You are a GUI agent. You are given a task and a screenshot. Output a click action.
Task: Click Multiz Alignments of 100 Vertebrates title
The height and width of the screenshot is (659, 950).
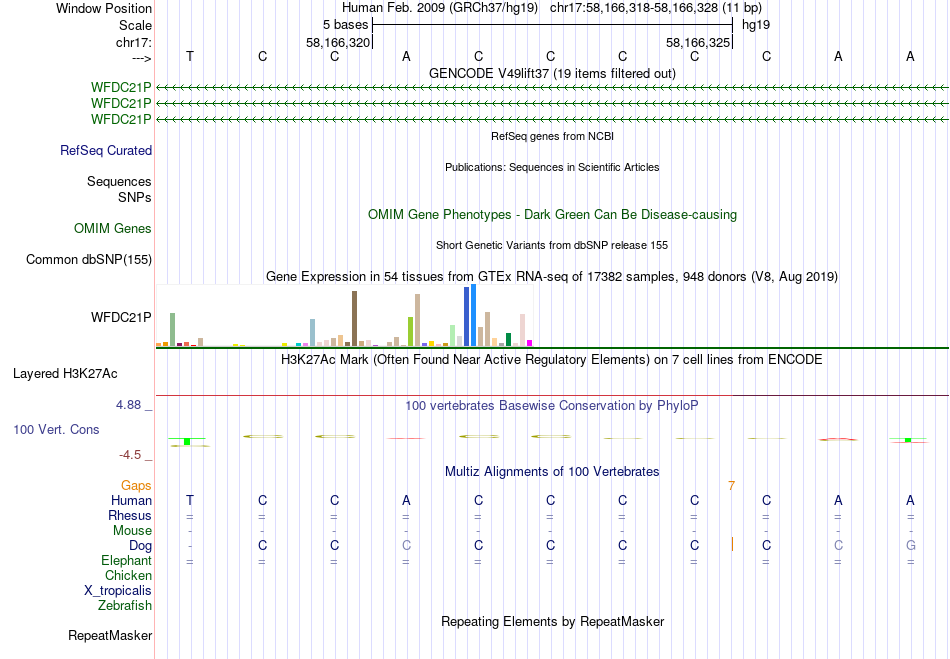[x=552, y=472]
